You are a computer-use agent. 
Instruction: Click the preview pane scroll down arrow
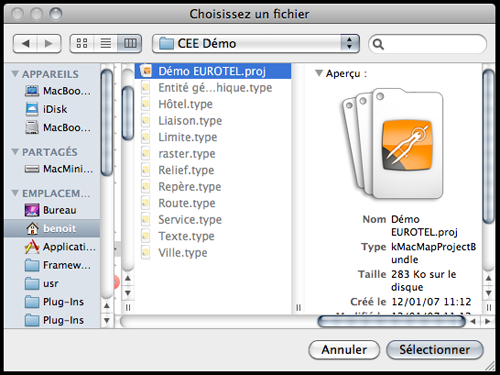tap(488, 293)
